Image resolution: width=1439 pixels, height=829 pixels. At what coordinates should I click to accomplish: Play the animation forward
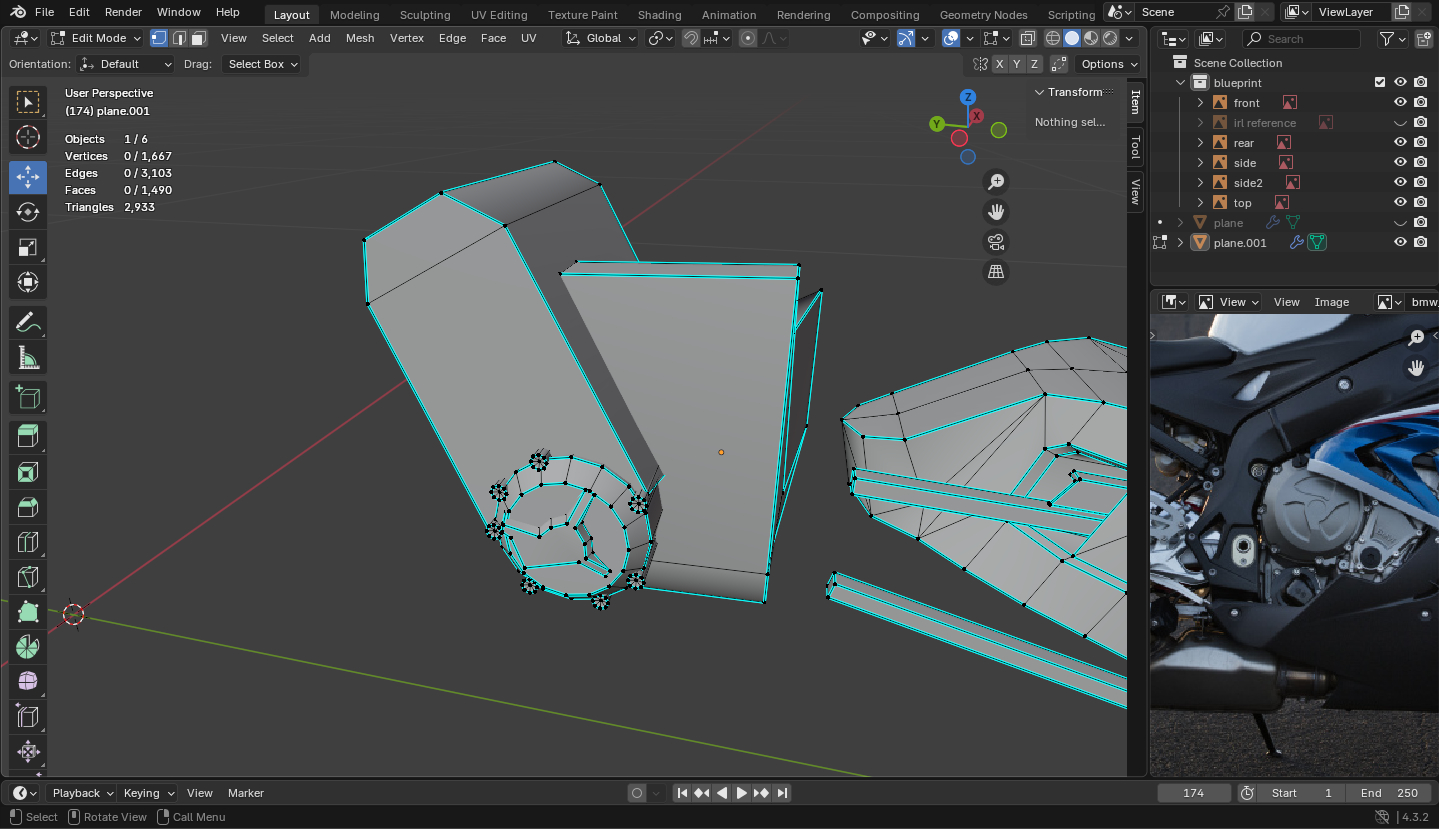click(x=742, y=793)
